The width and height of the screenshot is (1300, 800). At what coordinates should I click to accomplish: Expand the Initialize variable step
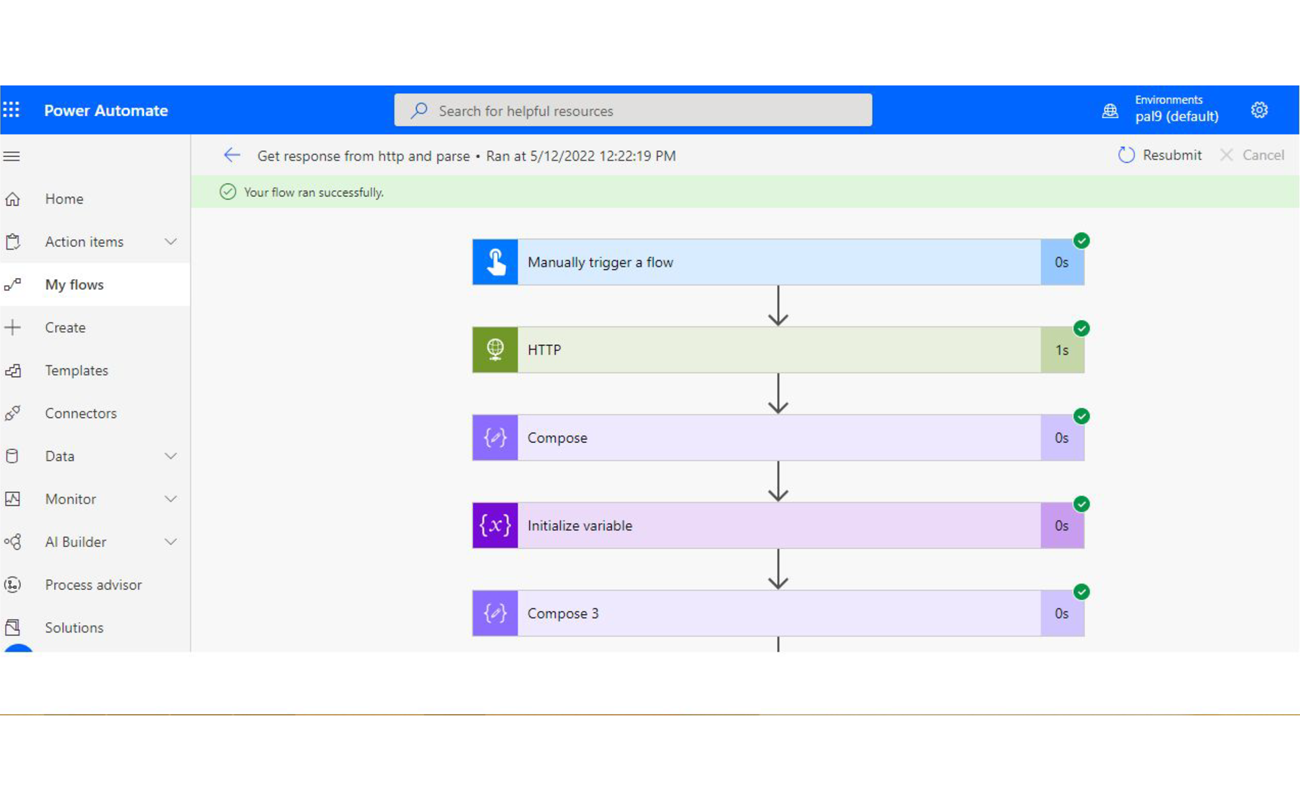(778, 526)
